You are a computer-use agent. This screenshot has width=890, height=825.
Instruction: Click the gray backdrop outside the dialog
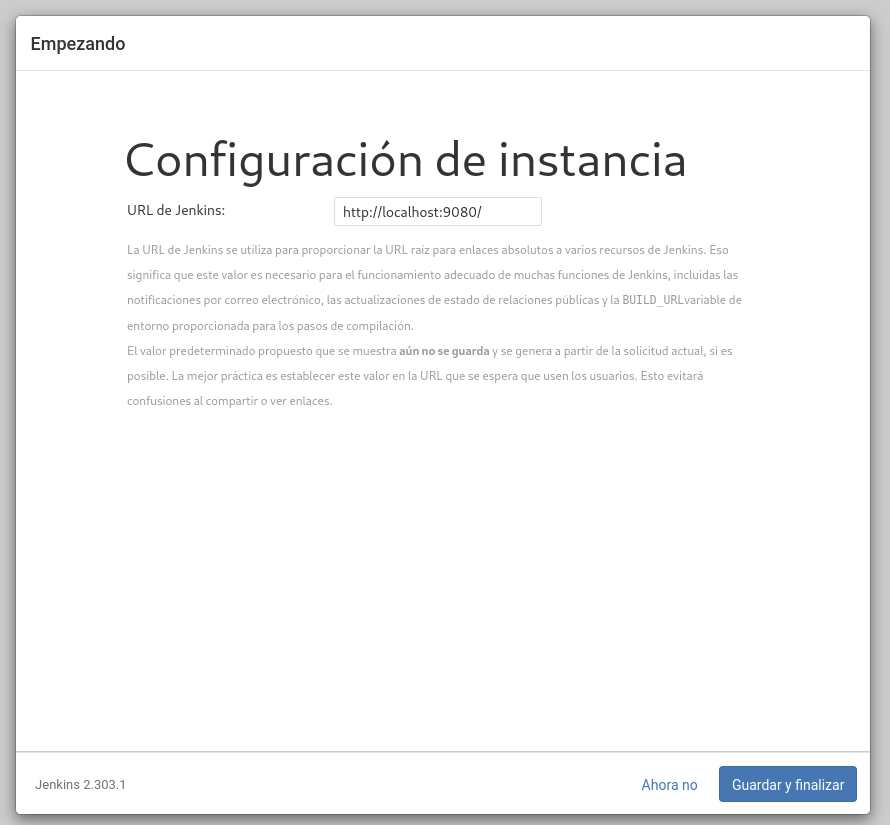point(880,400)
